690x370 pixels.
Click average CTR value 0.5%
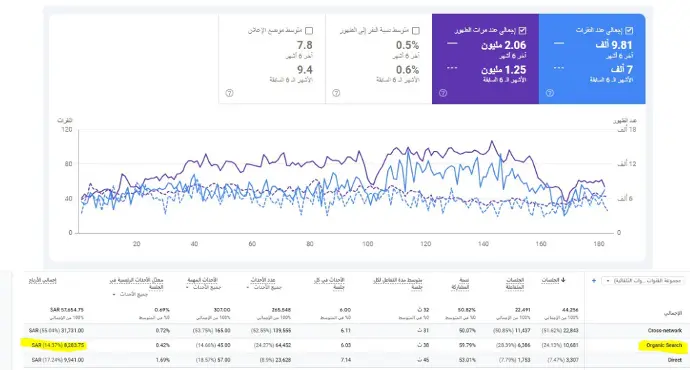click(x=407, y=45)
